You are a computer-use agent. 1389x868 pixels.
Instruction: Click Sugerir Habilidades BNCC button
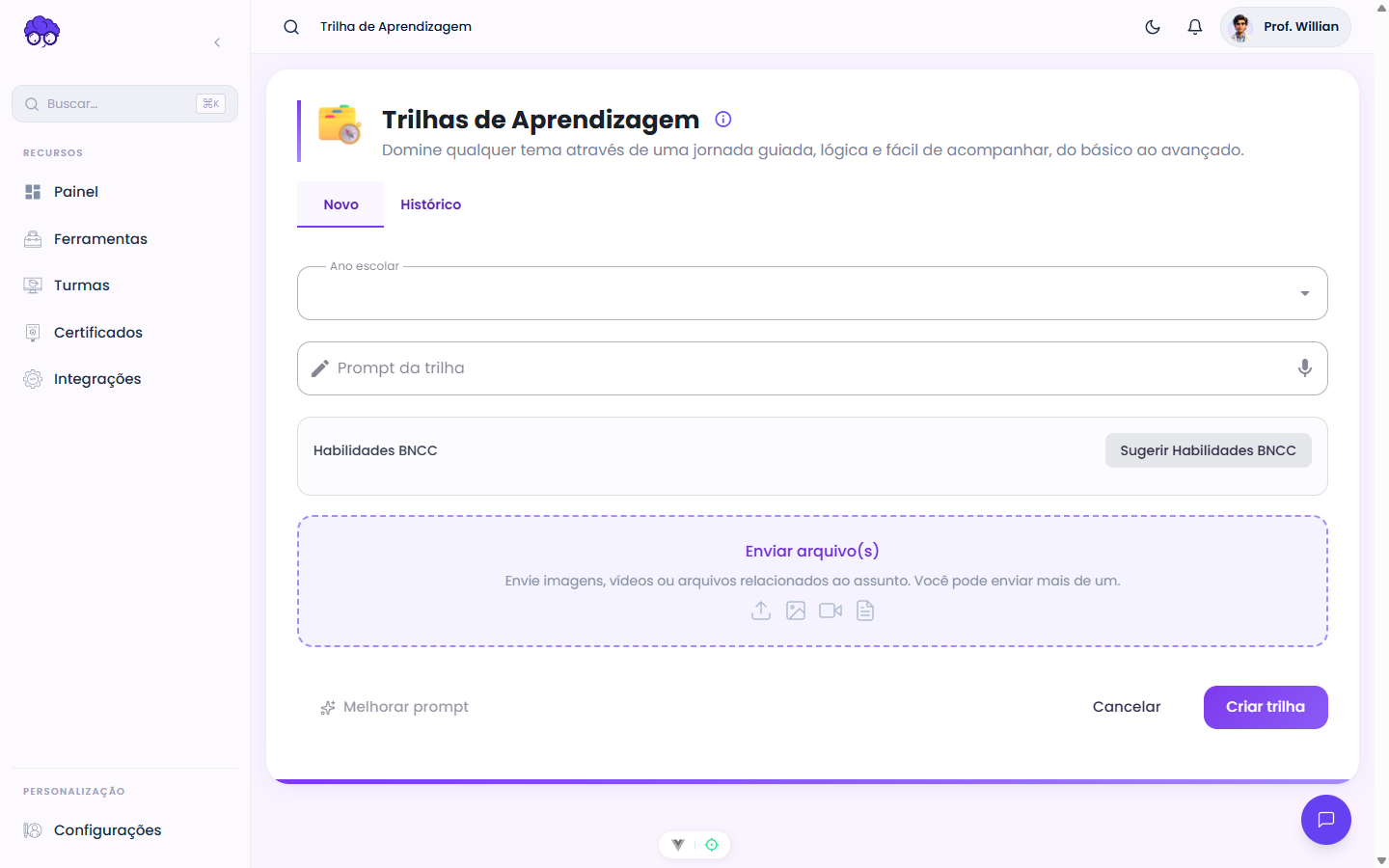pos(1209,450)
